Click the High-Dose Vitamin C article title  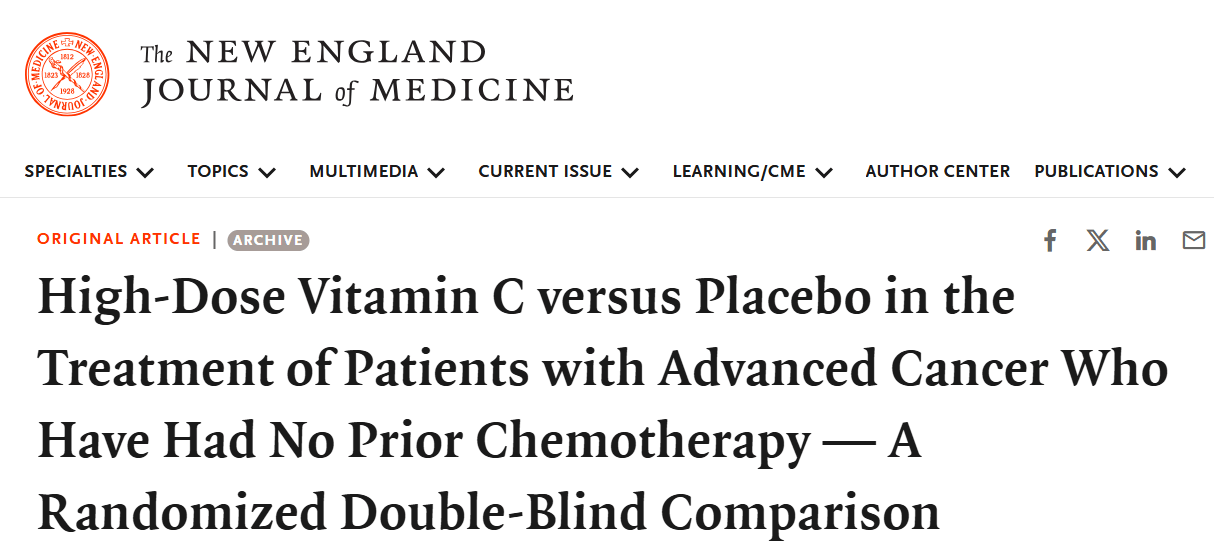pos(603,405)
